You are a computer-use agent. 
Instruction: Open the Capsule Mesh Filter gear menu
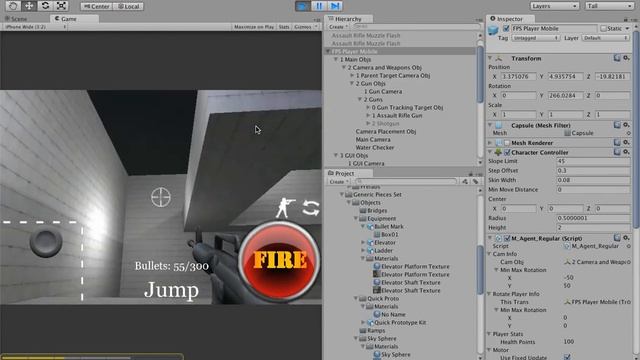(626, 125)
